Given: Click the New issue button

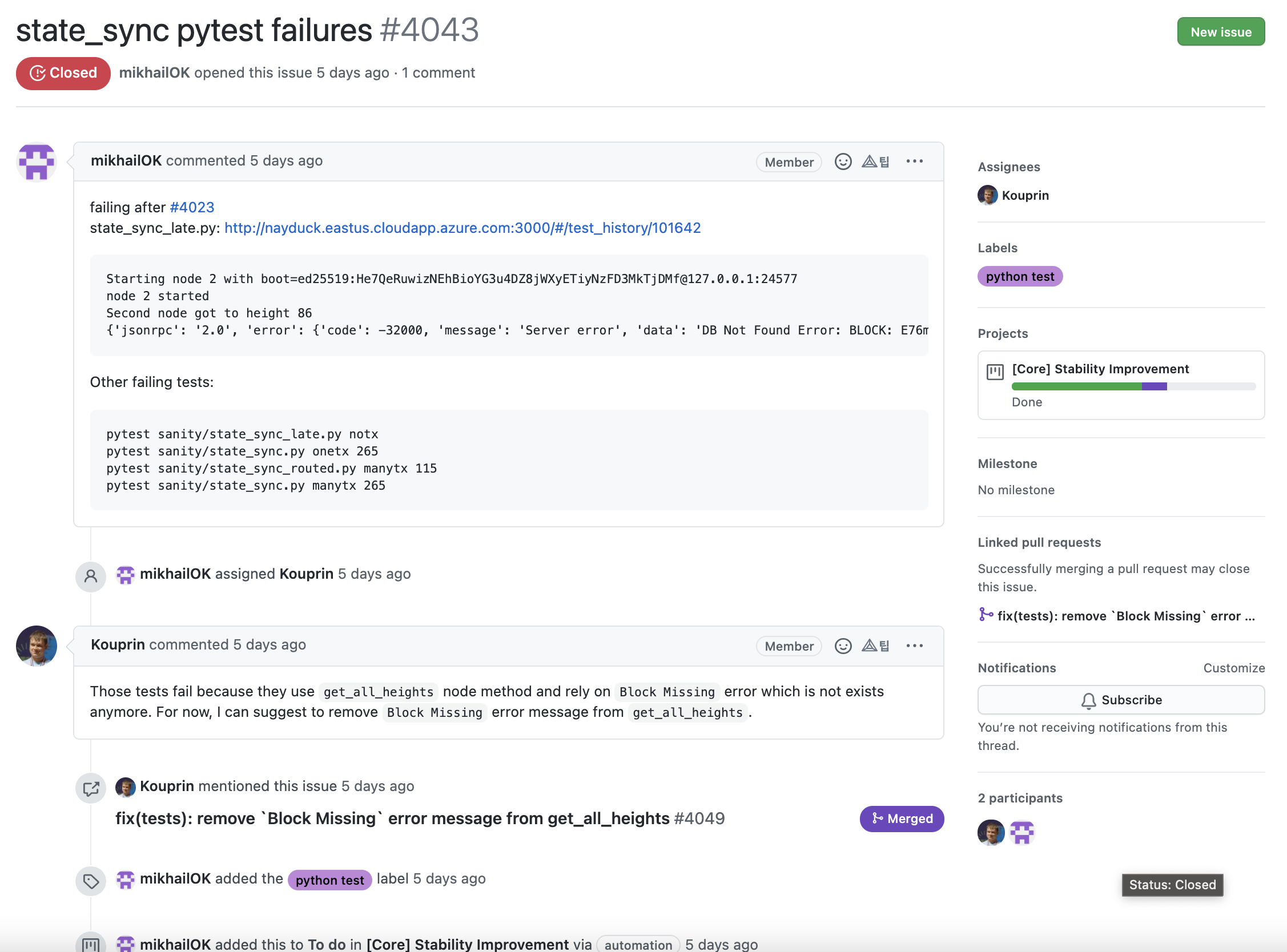Looking at the screenshot, I should pos(1220,32).
